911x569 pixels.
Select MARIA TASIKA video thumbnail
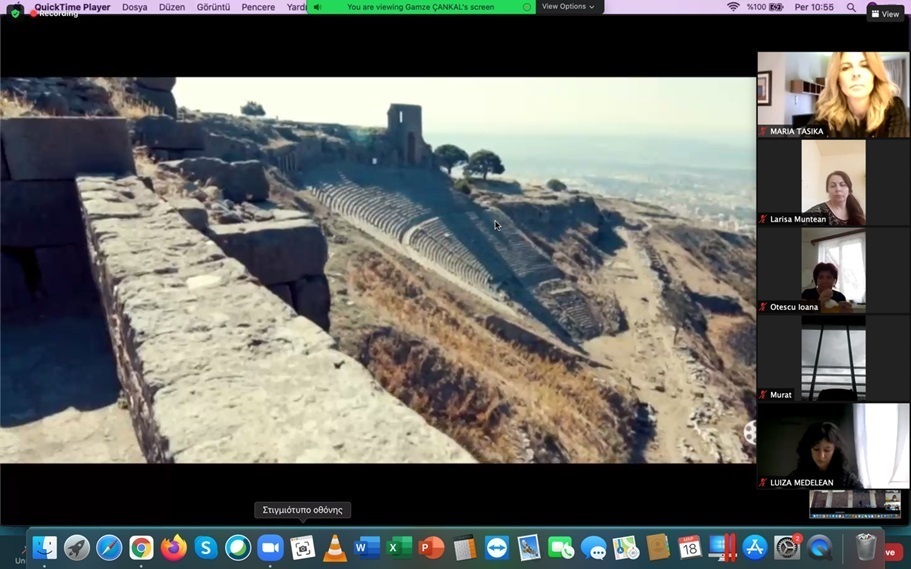(833, 95)
